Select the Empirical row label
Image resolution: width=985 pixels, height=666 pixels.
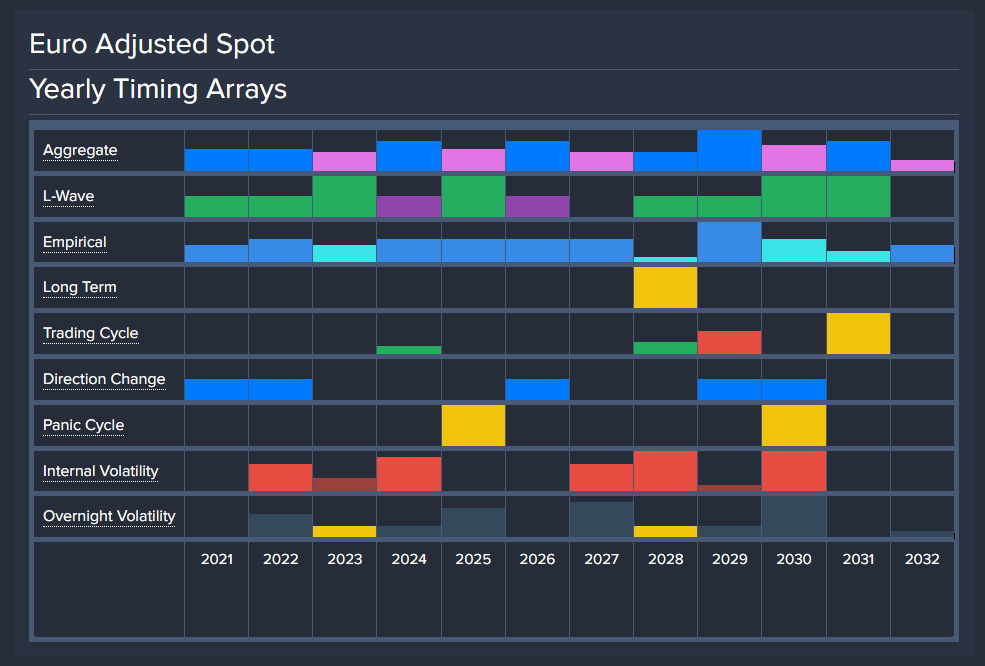(x=74, y=242)
